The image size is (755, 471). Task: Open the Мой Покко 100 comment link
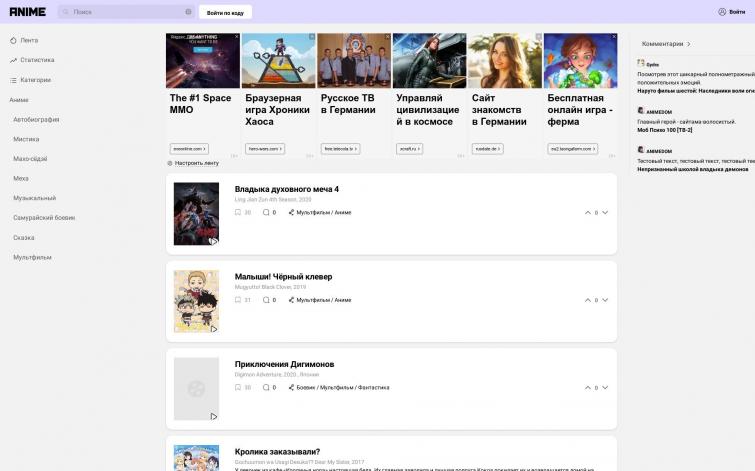pyautogui.click(x=664, y=131)
